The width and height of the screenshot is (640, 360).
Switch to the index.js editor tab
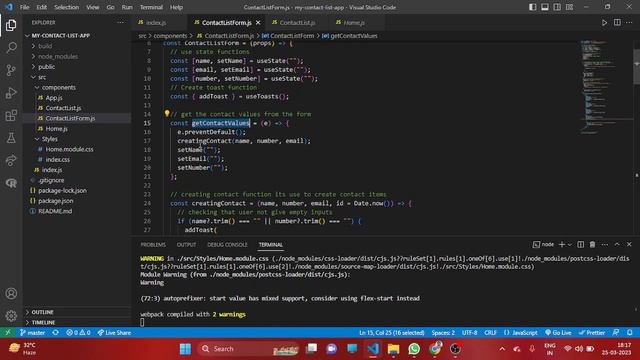(x=156, y=23)
